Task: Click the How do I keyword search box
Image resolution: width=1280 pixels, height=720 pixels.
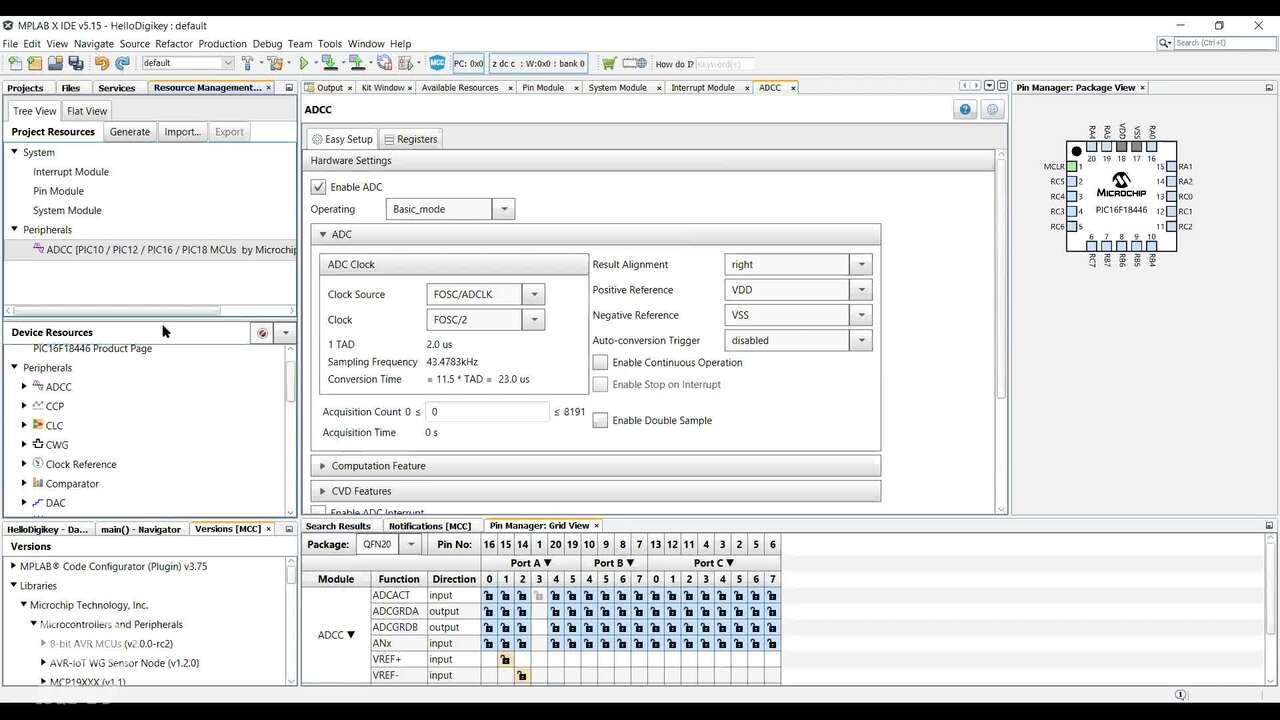Action: (x=724, y=64)
